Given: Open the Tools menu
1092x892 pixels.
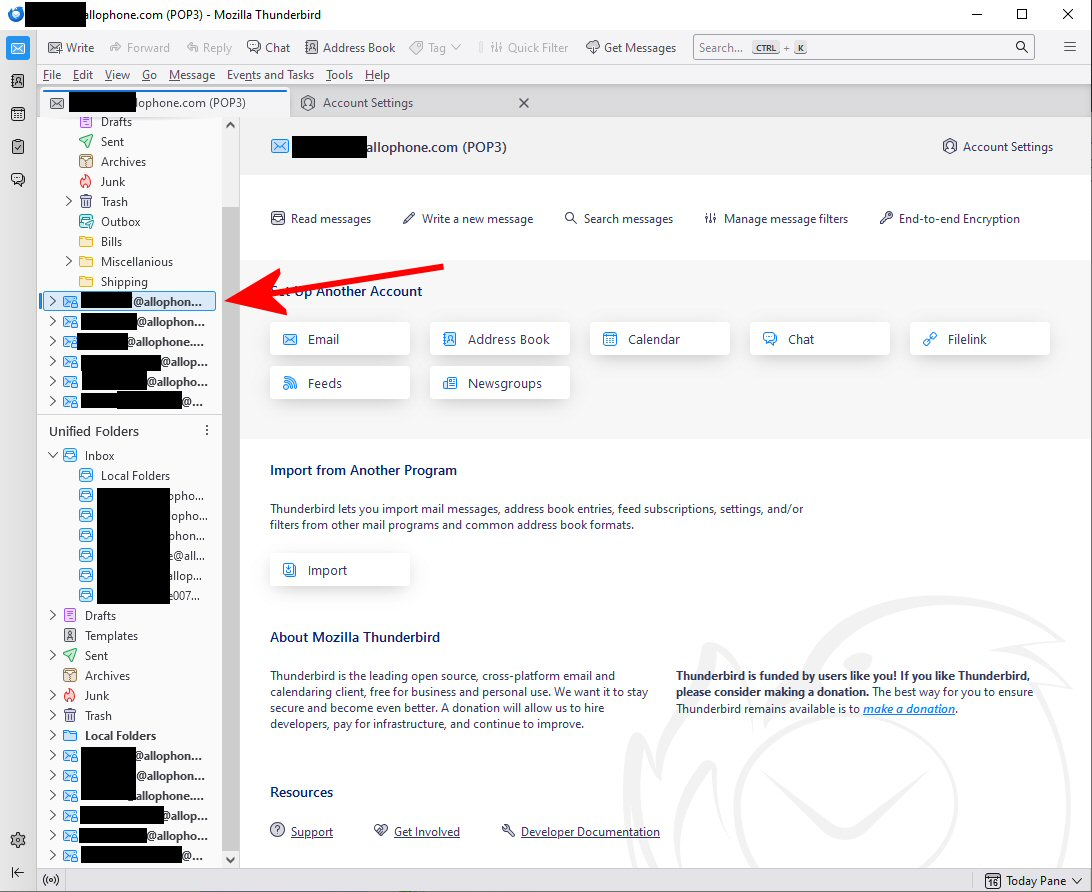Looking at the screenshot, I should (339, 75).
